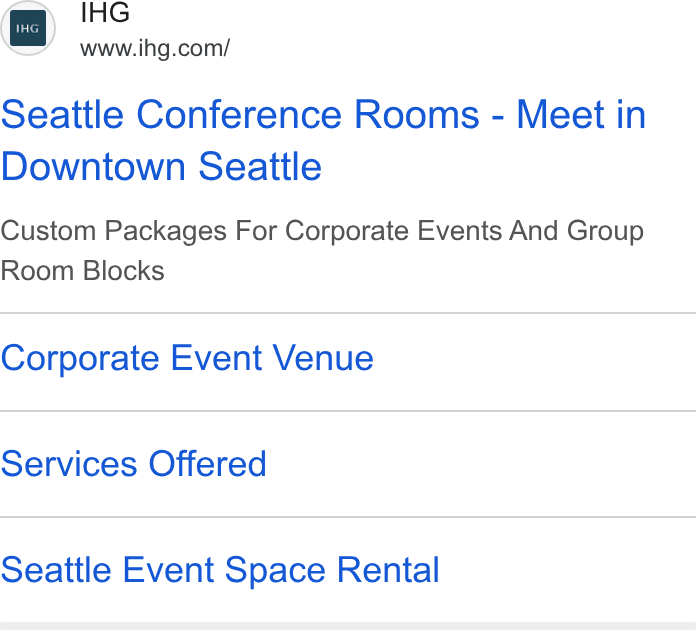696x630 pixels.
Task: Click the word 'Offered' in Services Offered
Action: click(207, 464)
